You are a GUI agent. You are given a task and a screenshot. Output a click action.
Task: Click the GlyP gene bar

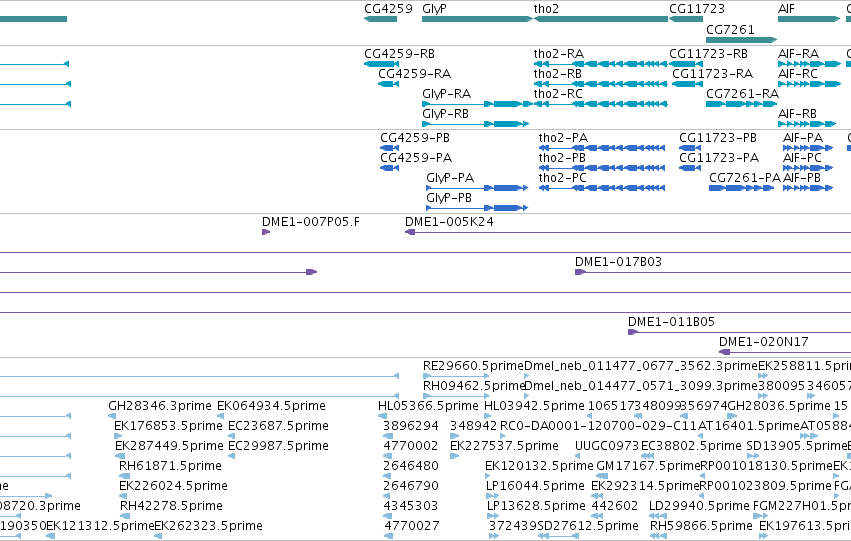point(478,19)
